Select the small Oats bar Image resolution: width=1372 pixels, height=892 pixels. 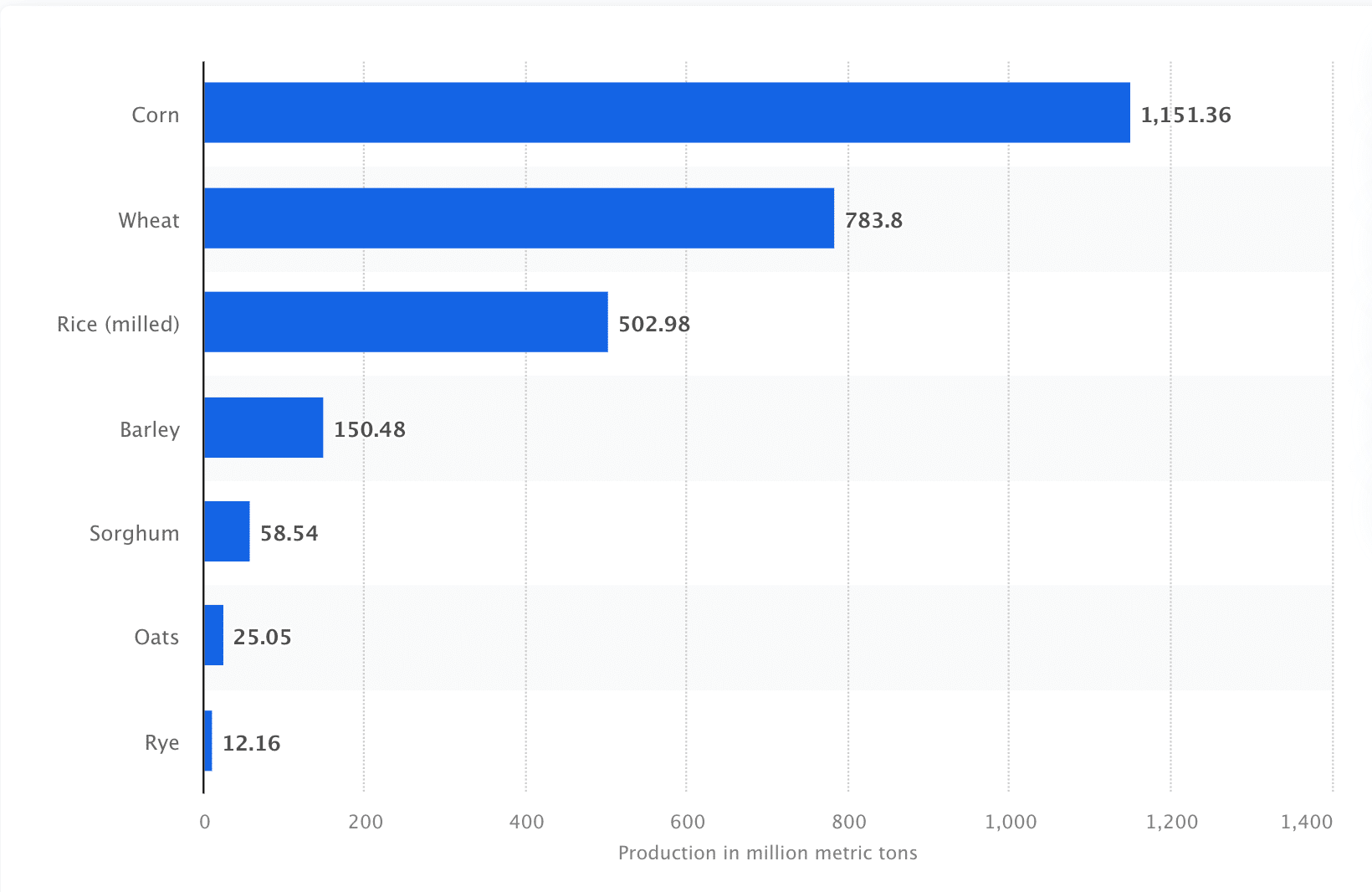[x=213, y=634]
